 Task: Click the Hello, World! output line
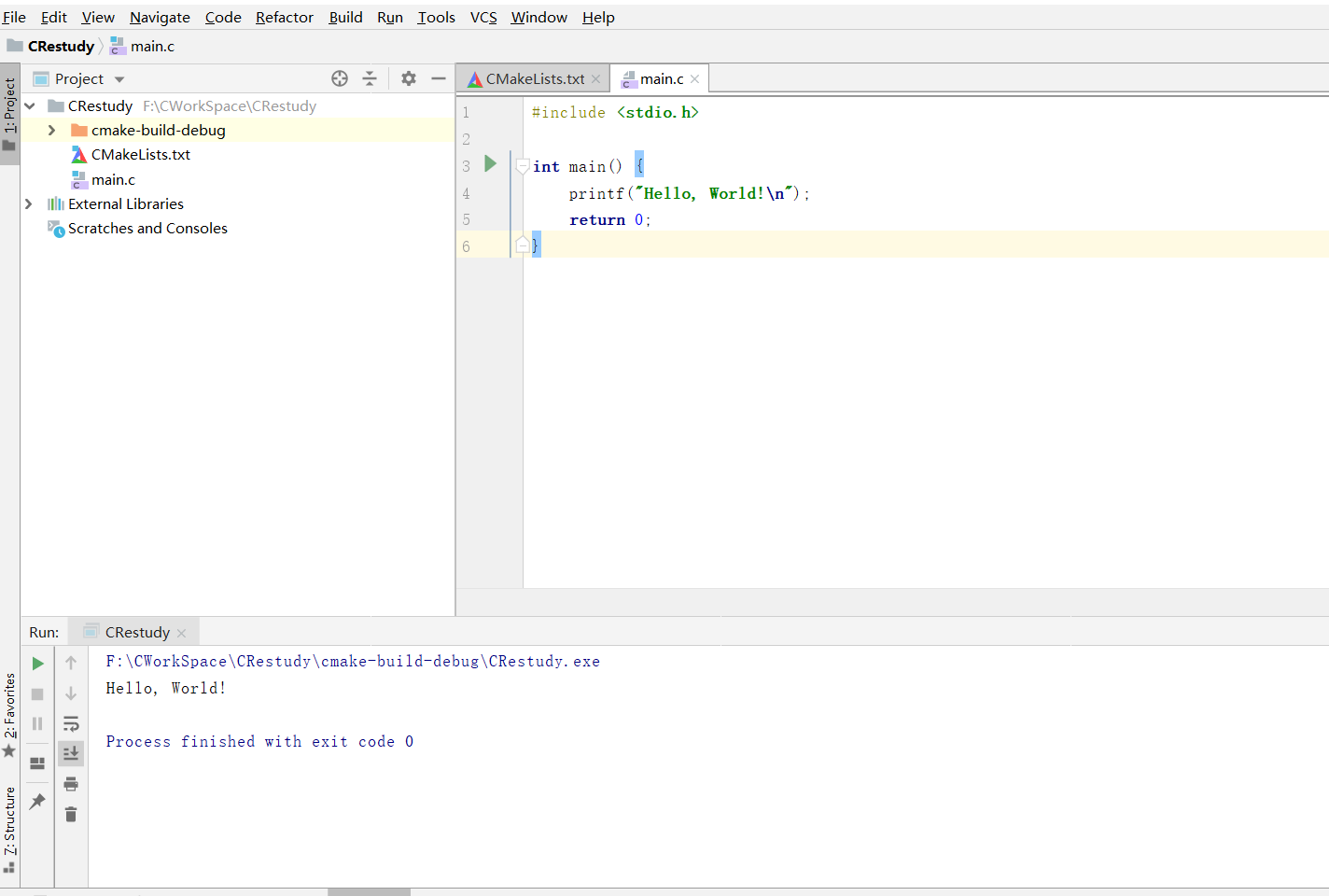(166, 688)
